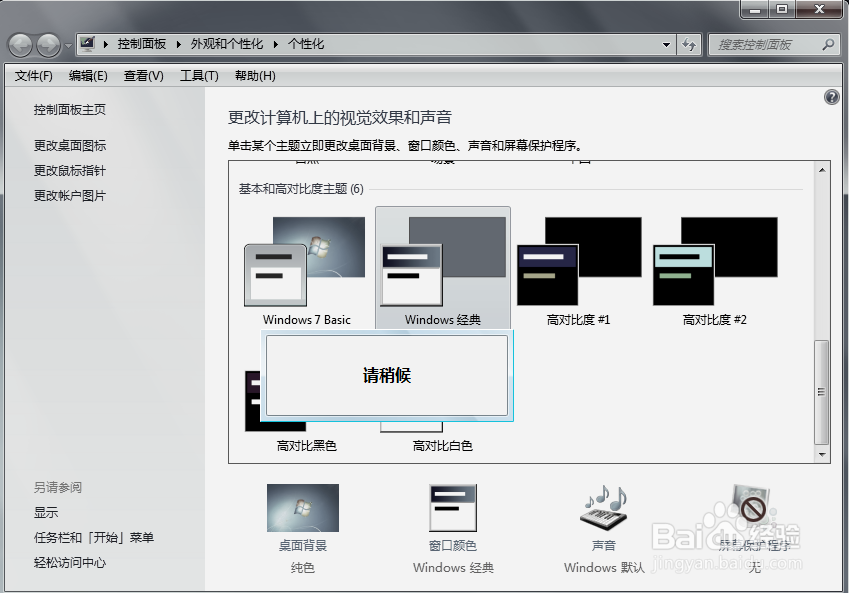Image resolution: width=849 pixels, height=593 pixels.
Task: Open the address bar history dropdown
Action: 667,45
